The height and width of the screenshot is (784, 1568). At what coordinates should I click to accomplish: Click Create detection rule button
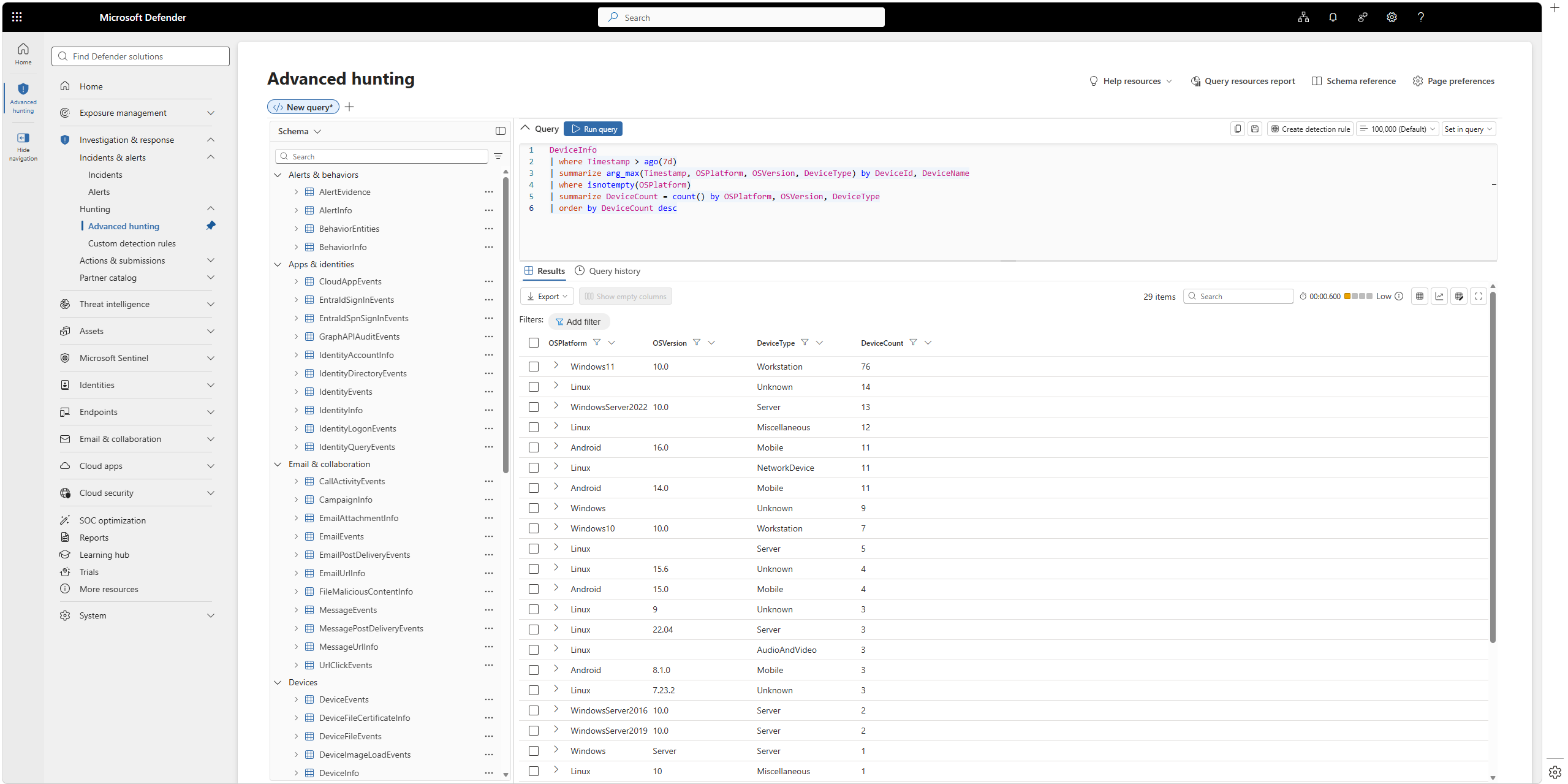click(1310, 129)
